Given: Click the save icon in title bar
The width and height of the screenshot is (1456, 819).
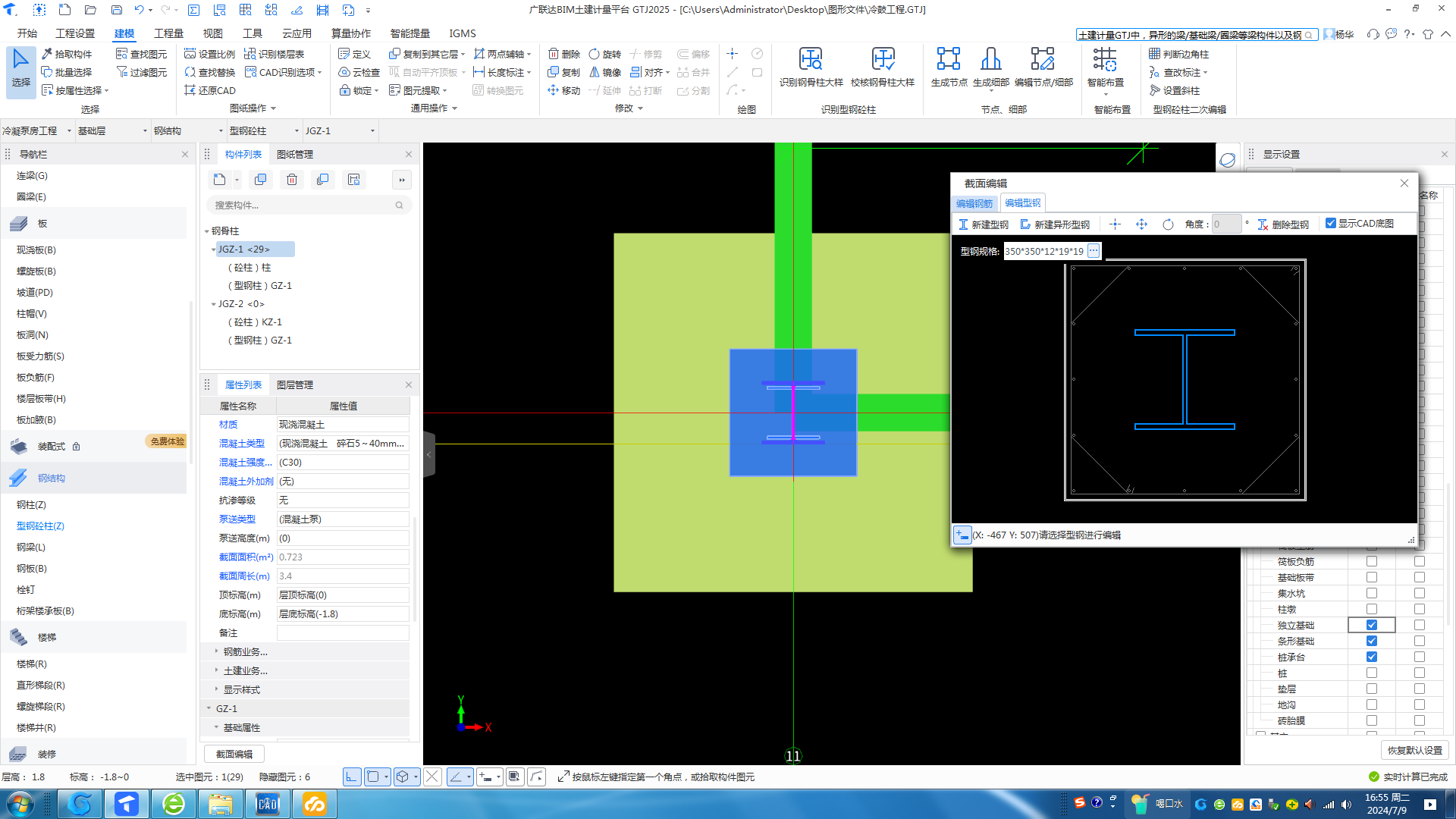Looking at the screenshot, I should (116, 10).
